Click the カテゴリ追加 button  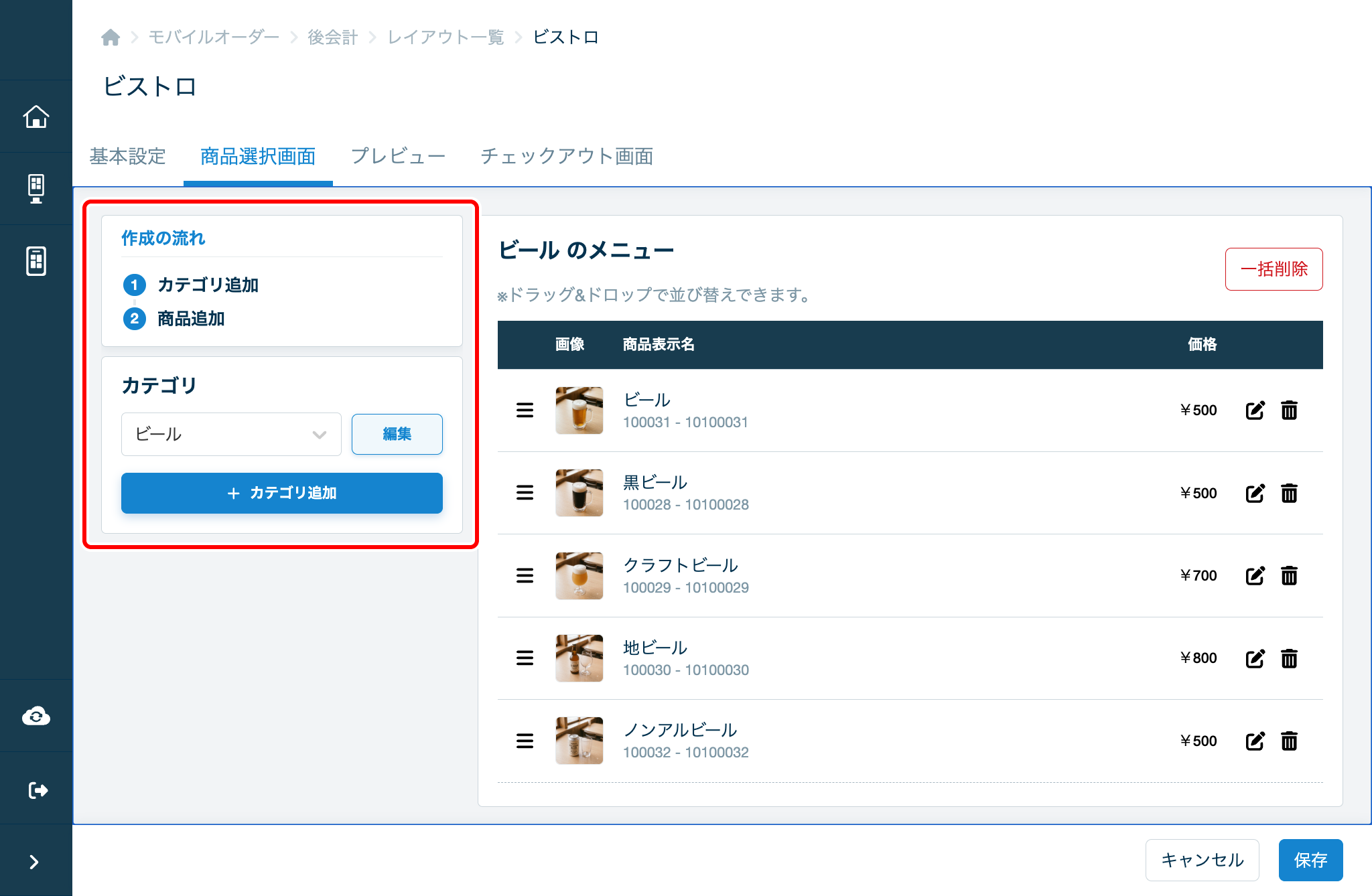[282, 493]
